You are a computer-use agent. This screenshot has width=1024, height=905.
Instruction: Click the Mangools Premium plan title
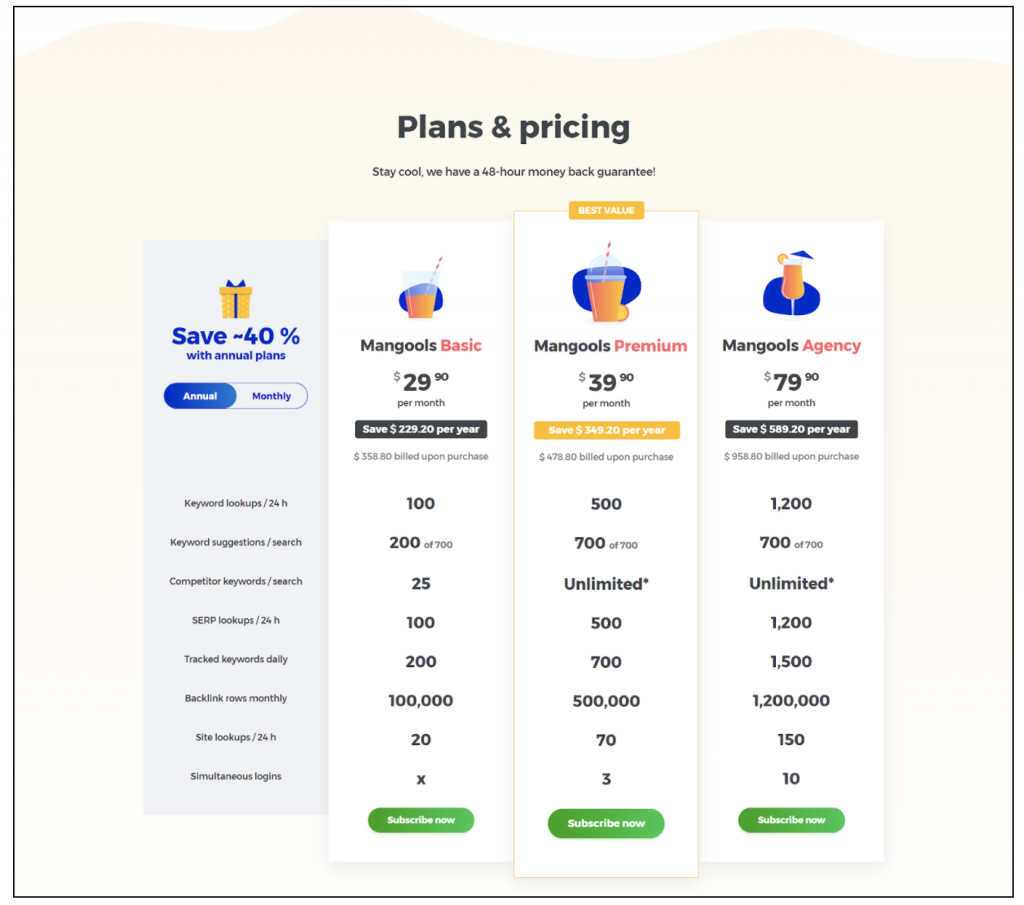(x=610, y=347)
